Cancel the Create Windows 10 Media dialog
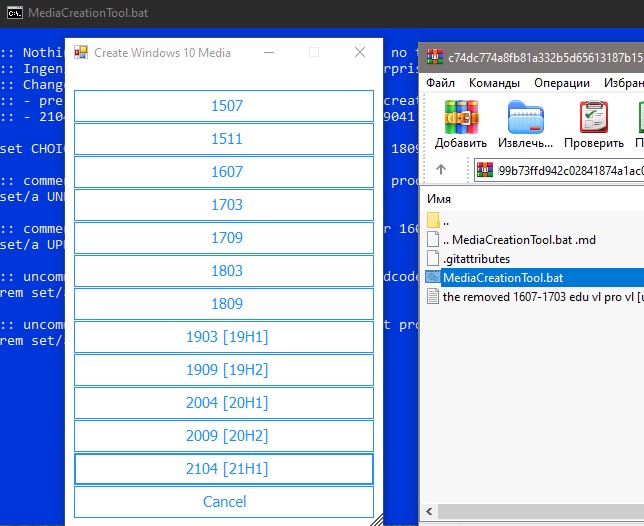 pyautogui.click(x=224, y=502)
